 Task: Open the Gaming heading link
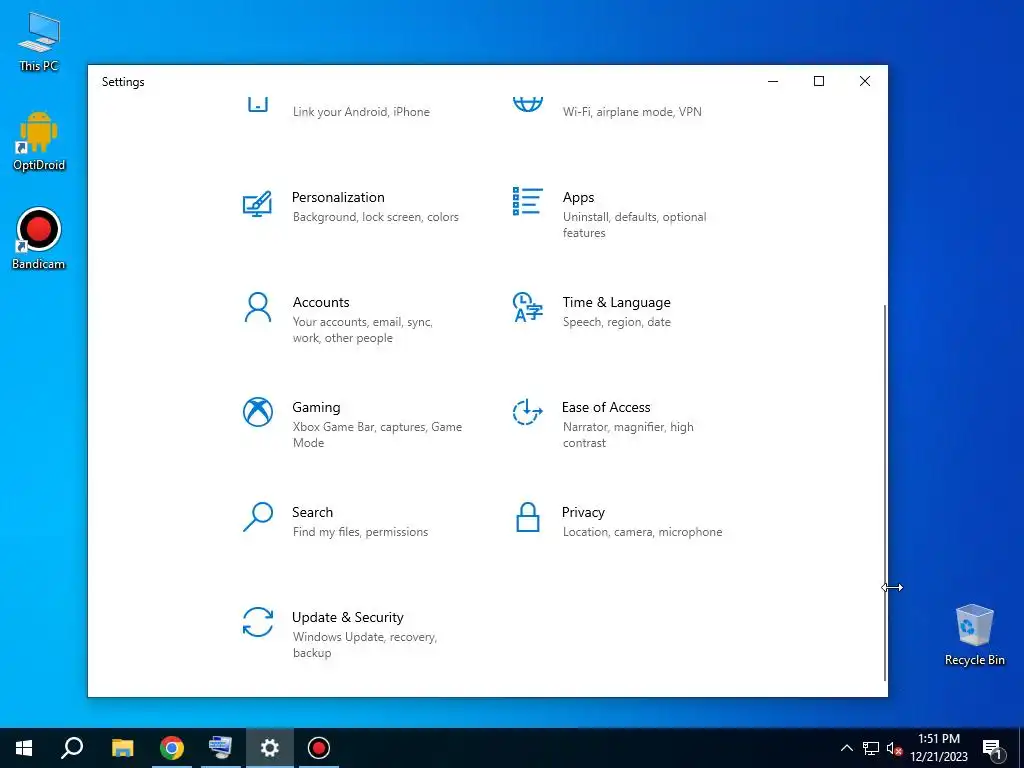tap(316, 408)
